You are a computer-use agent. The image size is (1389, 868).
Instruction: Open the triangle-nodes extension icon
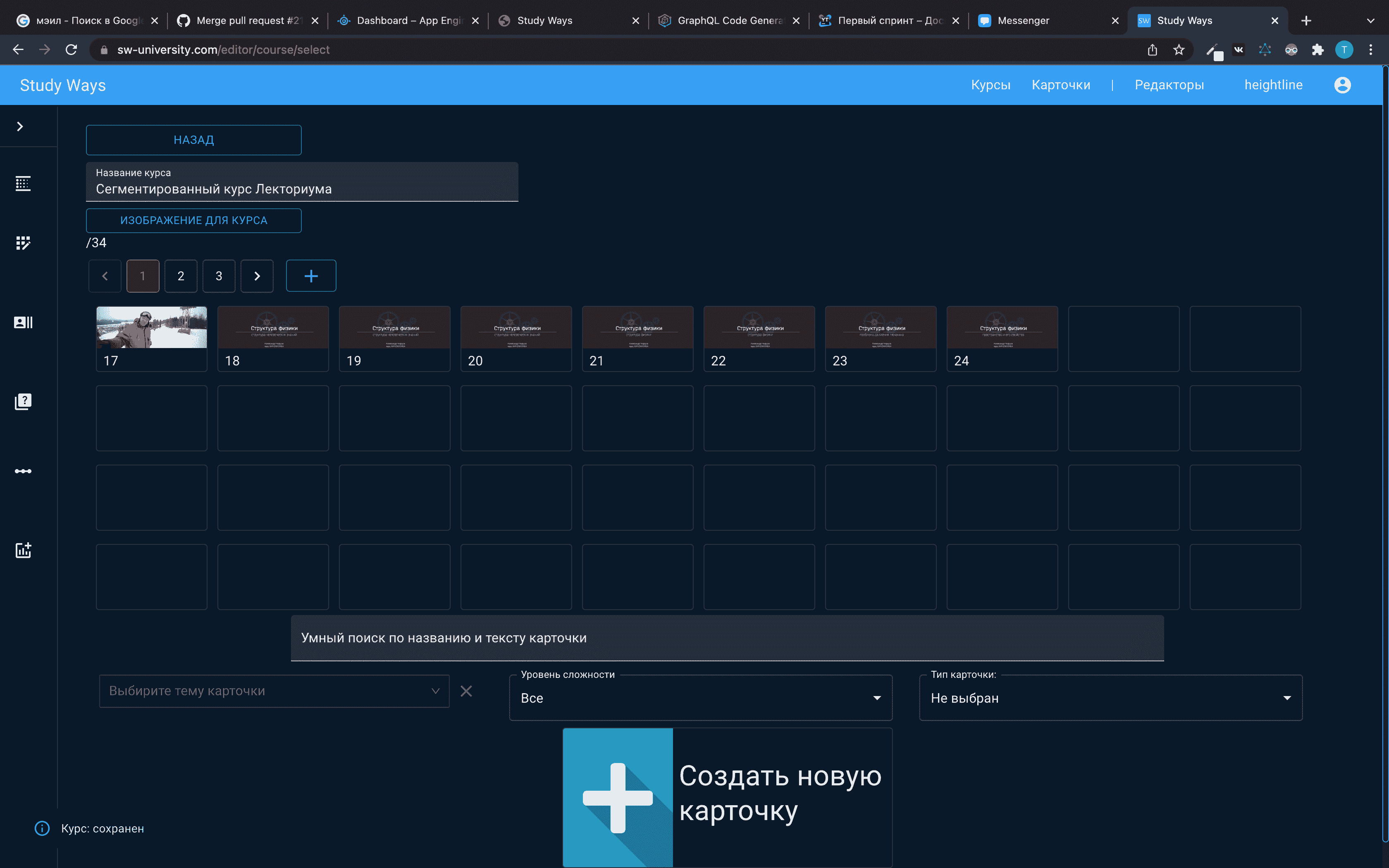coord(1265,50)
